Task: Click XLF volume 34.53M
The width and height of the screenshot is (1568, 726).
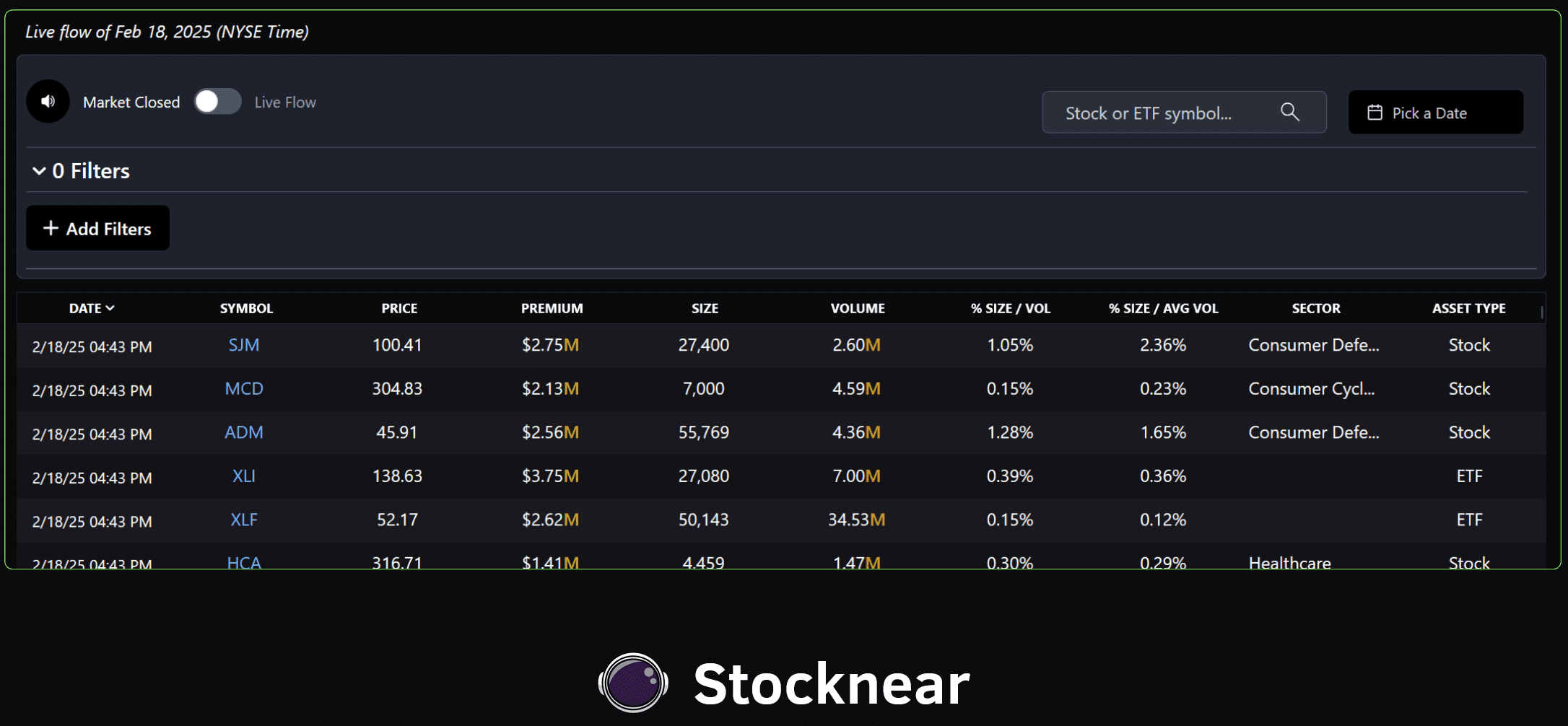Action: click(856, 520)
